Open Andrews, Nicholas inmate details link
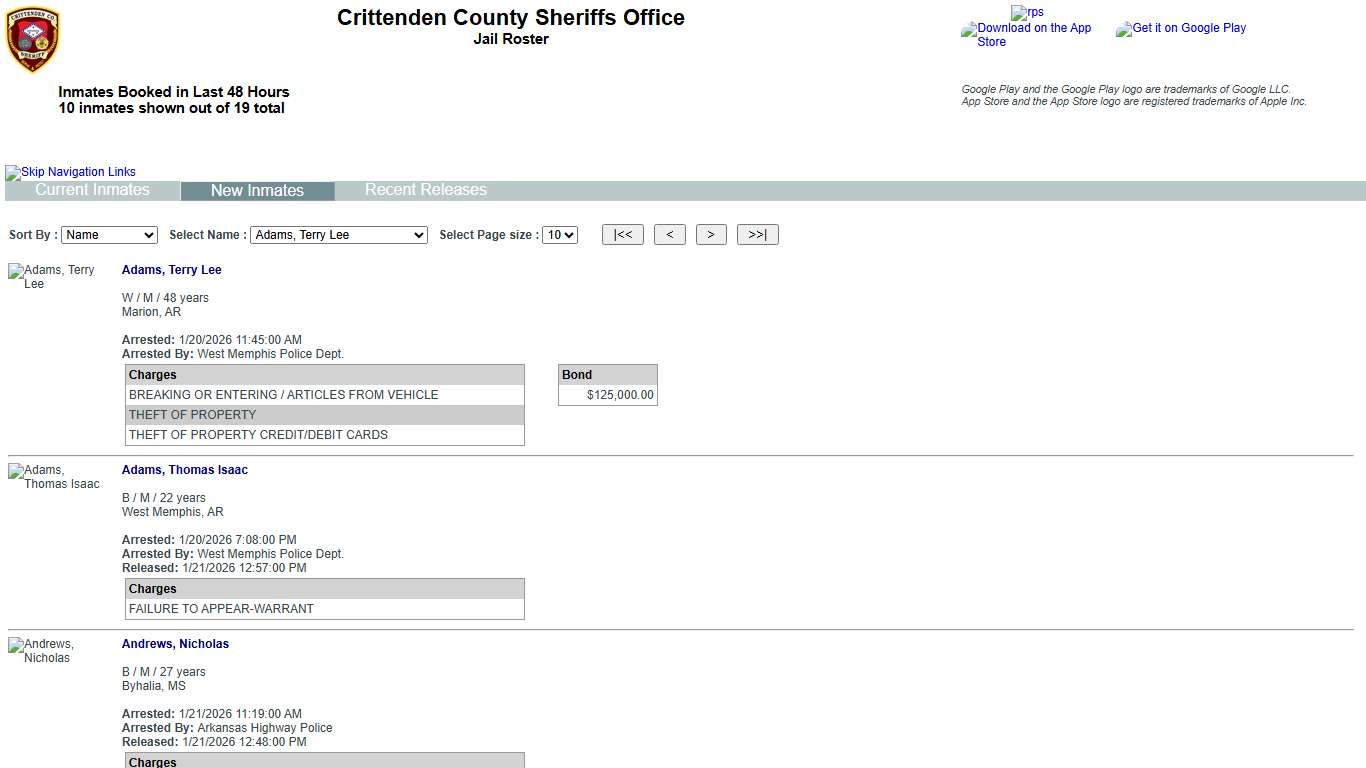The height and width of the screenshot is (768, 1366). (x=175, y=644)
